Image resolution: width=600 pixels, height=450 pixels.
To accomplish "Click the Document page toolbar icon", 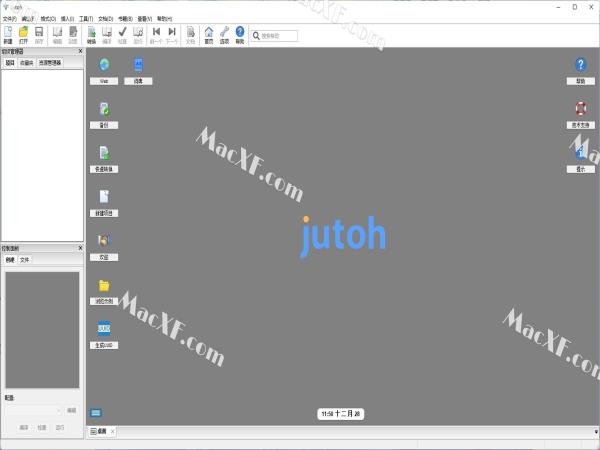I will 190,35.
